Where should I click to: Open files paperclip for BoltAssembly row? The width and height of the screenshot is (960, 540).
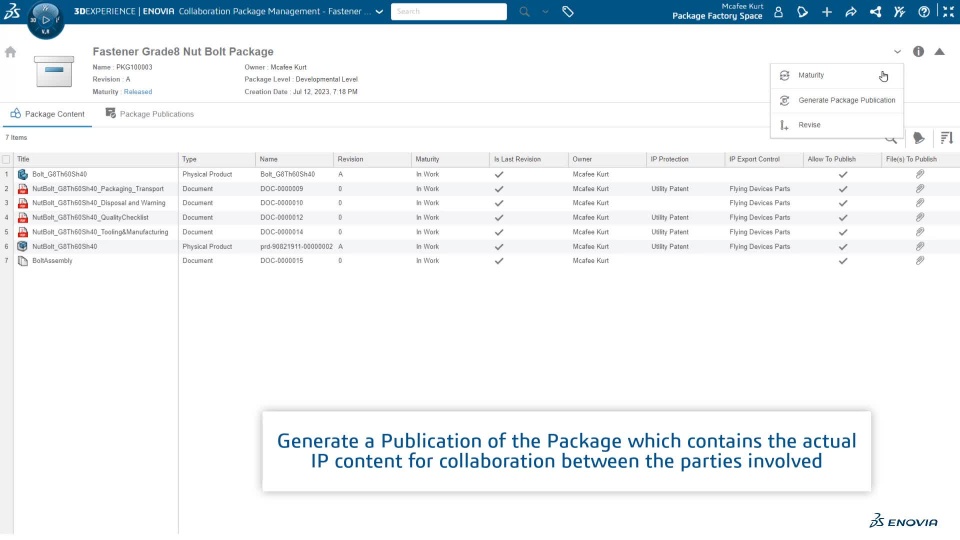pos(920,261)
